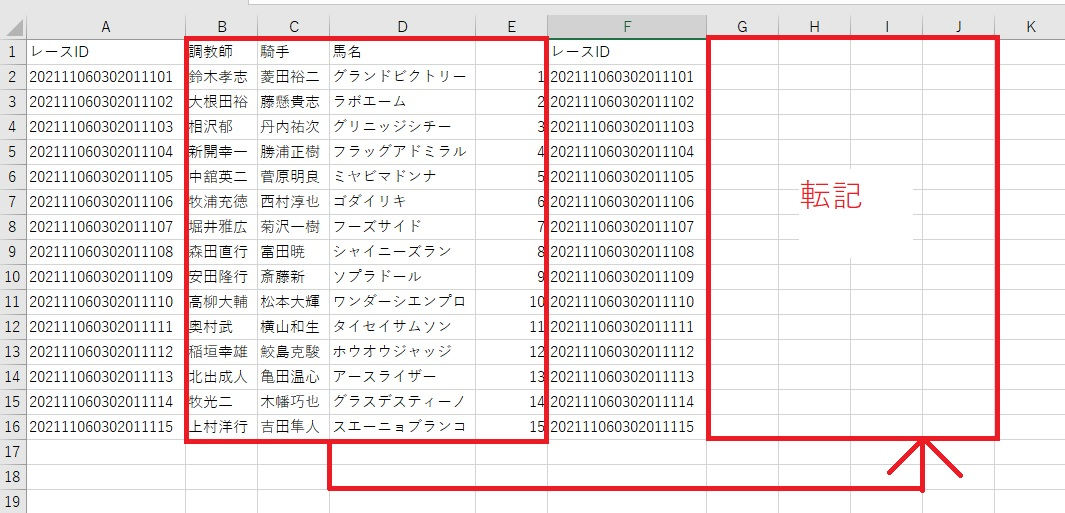
Task: Select row 10 header
Action: tap(13, 277)
